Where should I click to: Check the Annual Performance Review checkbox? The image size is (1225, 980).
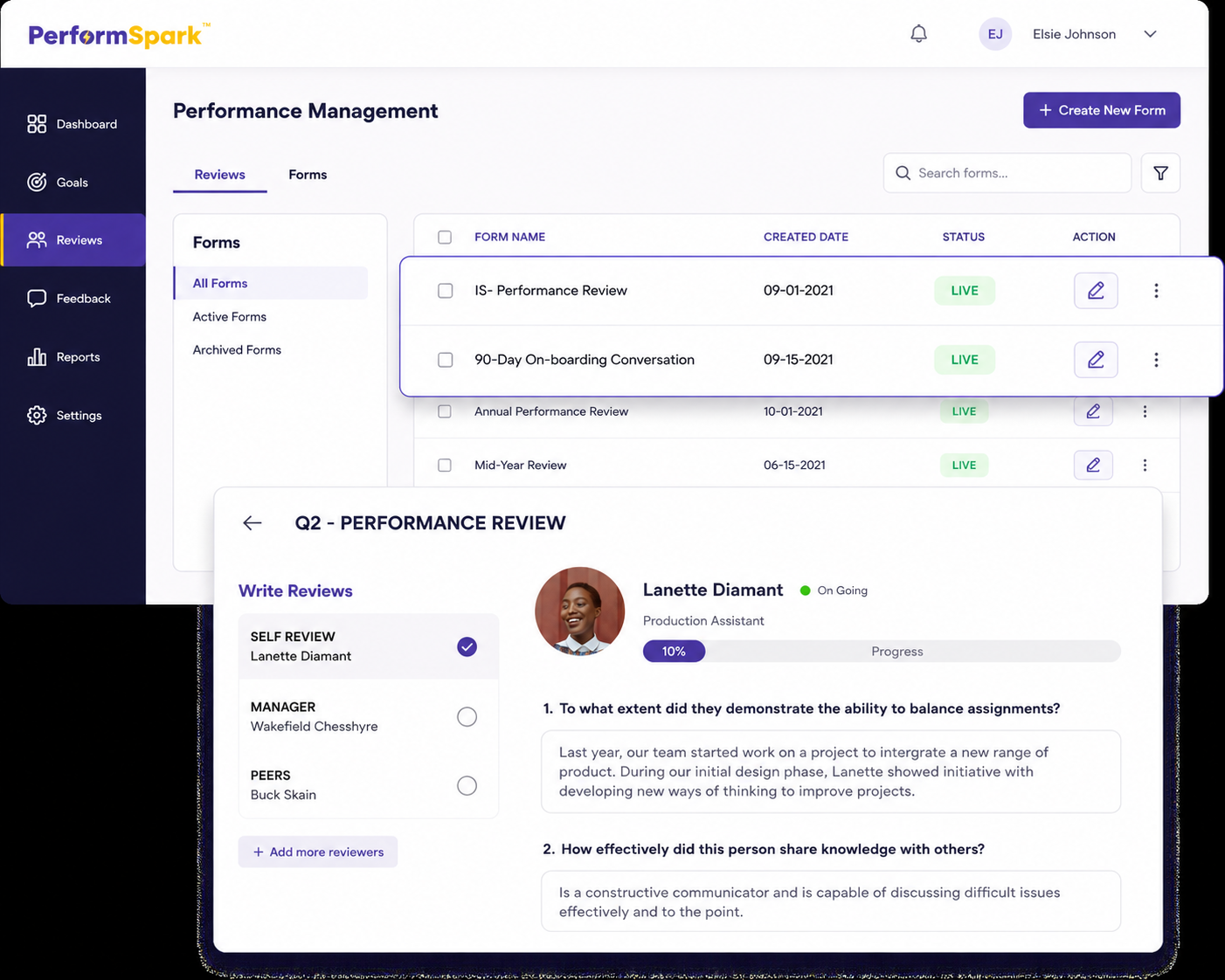(x=445, y=411)
